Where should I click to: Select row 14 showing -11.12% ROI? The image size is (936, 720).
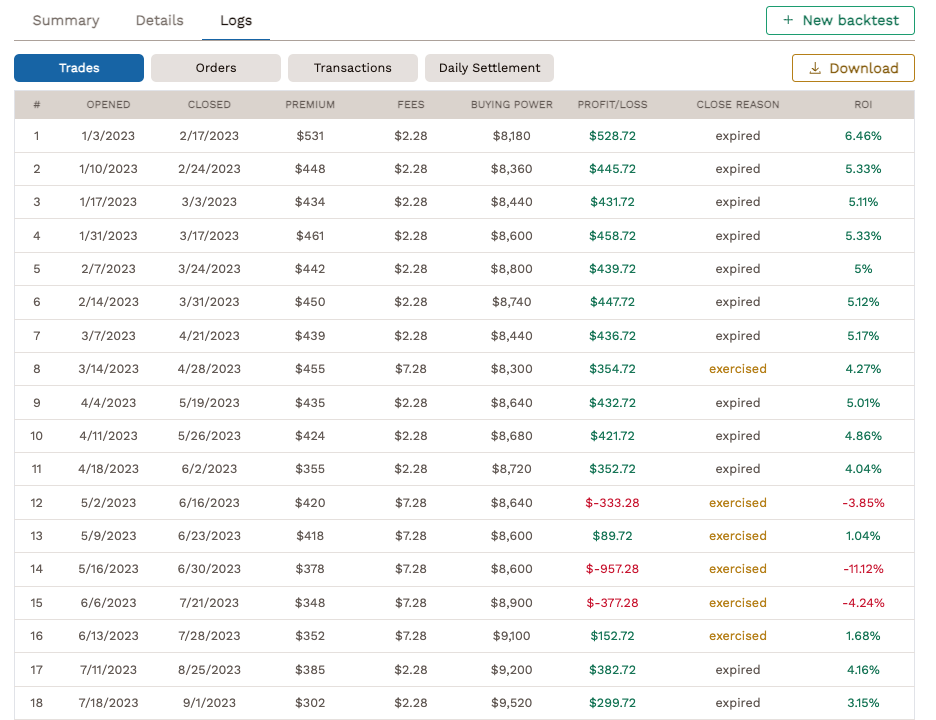pyautogui.click(x=468, y=569)
